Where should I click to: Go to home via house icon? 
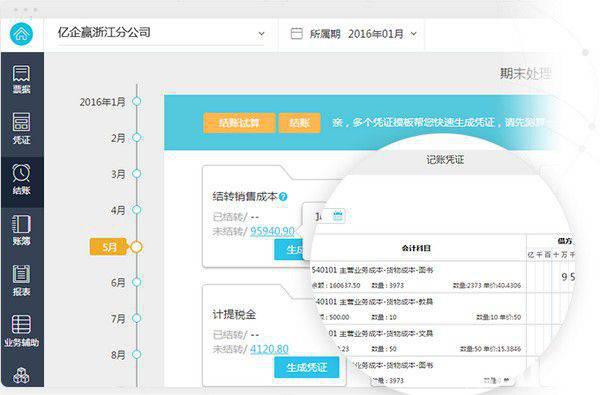pos(21,34)
